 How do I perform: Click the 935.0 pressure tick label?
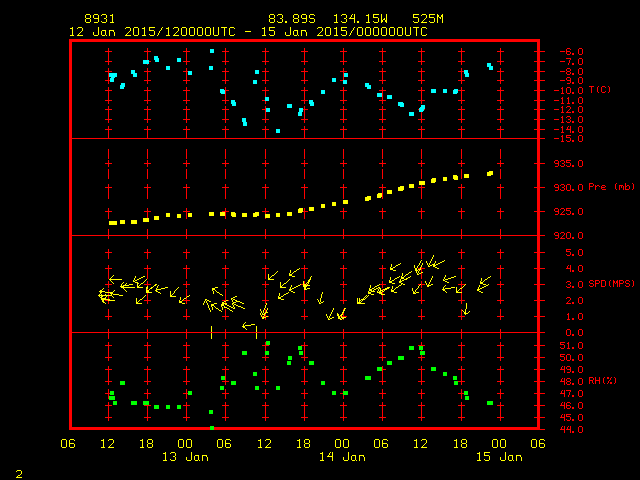(569, 164)
